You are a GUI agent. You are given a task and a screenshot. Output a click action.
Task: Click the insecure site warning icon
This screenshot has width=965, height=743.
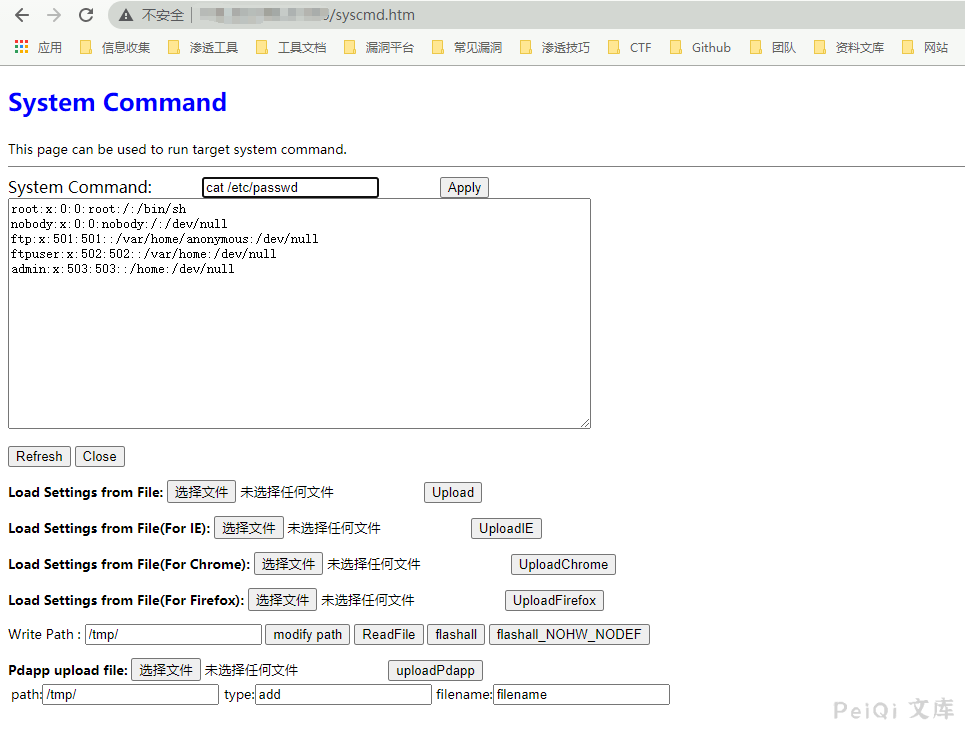[x=126, y=15]
